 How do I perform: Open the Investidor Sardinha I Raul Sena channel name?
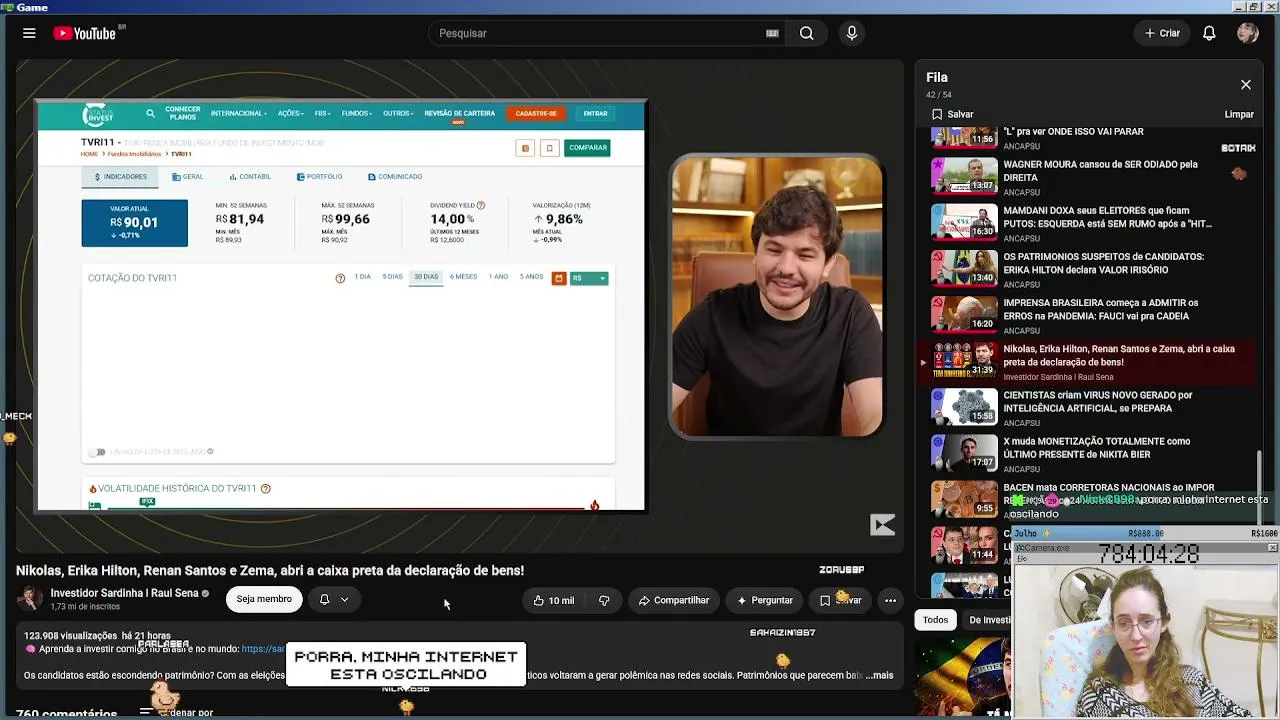click(x=124, y=593)
